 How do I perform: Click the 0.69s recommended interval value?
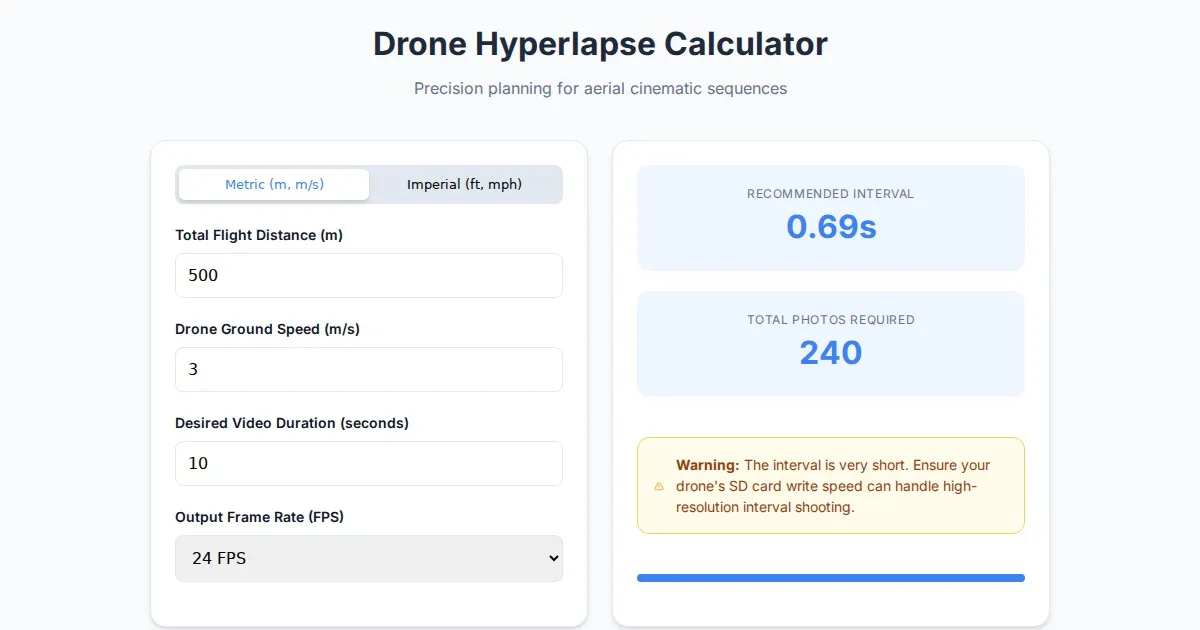point(830,227)
